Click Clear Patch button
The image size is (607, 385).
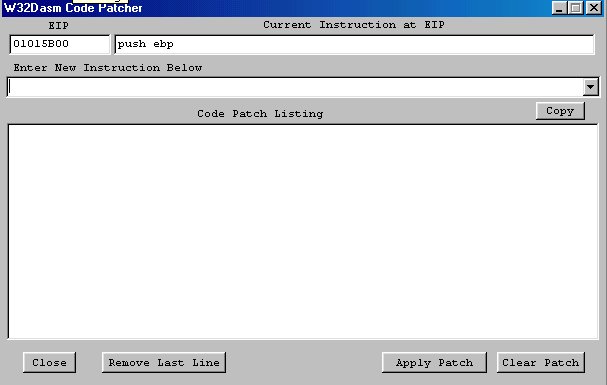[x=540, y=363]
